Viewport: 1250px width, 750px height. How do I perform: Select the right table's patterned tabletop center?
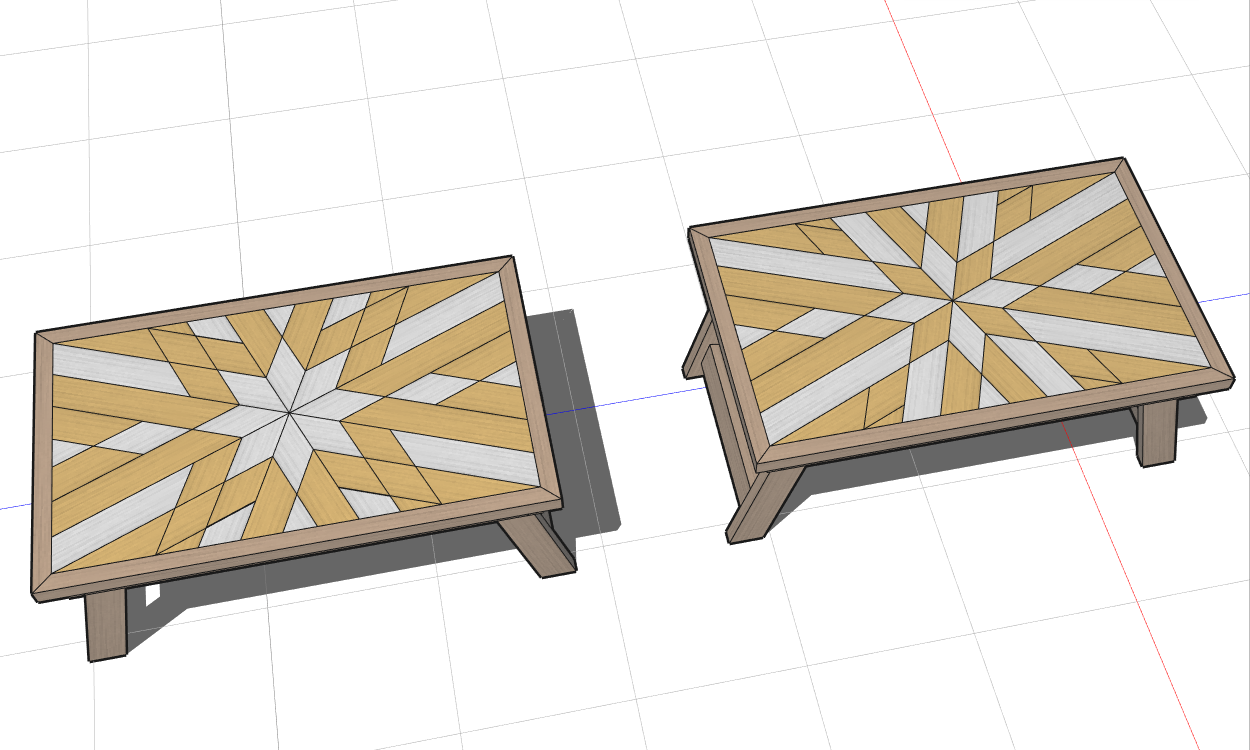[953, 300]
